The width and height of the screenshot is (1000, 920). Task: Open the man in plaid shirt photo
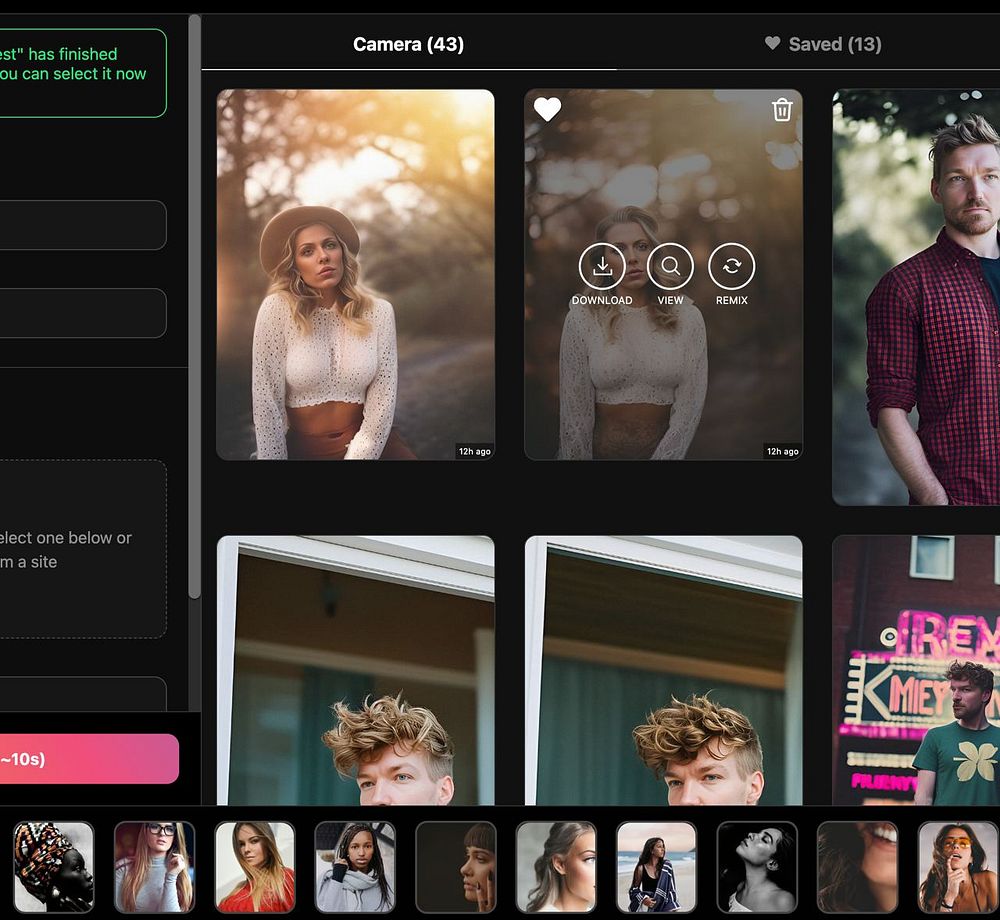[x=916, y=297]
